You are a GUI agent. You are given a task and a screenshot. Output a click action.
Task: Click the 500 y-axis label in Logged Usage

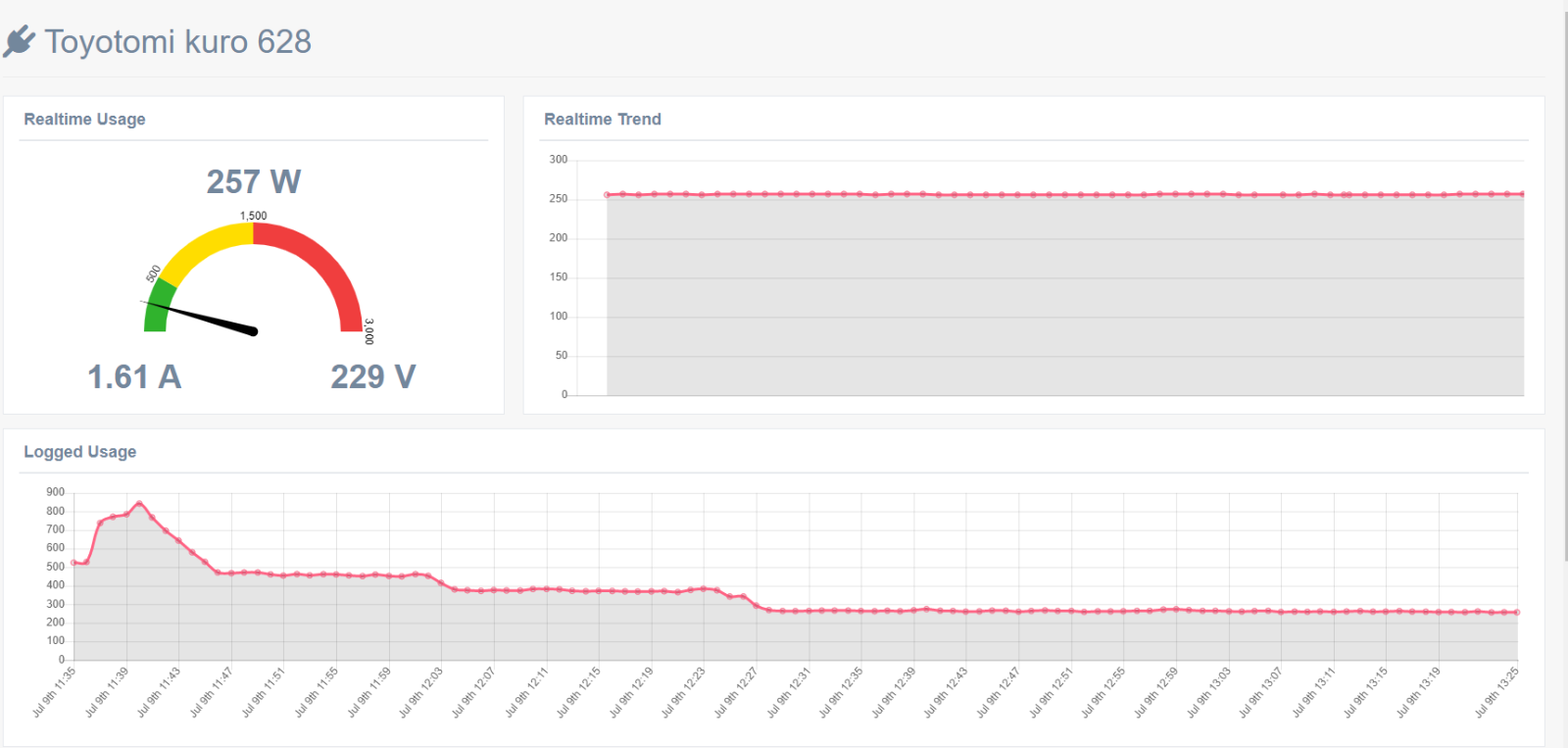pos(56,567)
